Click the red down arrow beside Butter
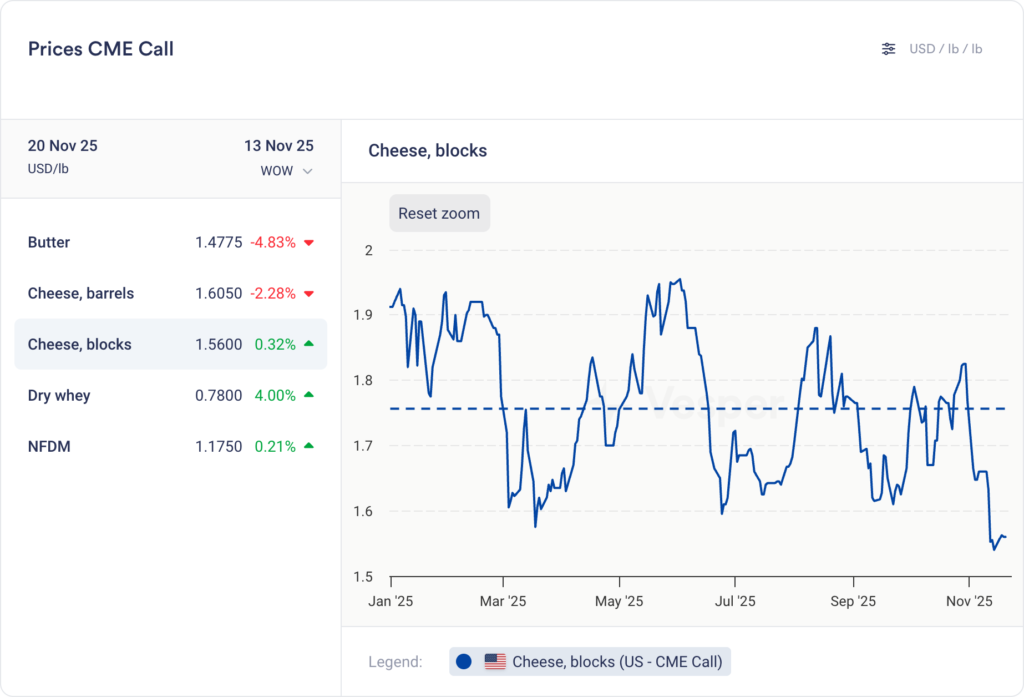 coord(308,243)
